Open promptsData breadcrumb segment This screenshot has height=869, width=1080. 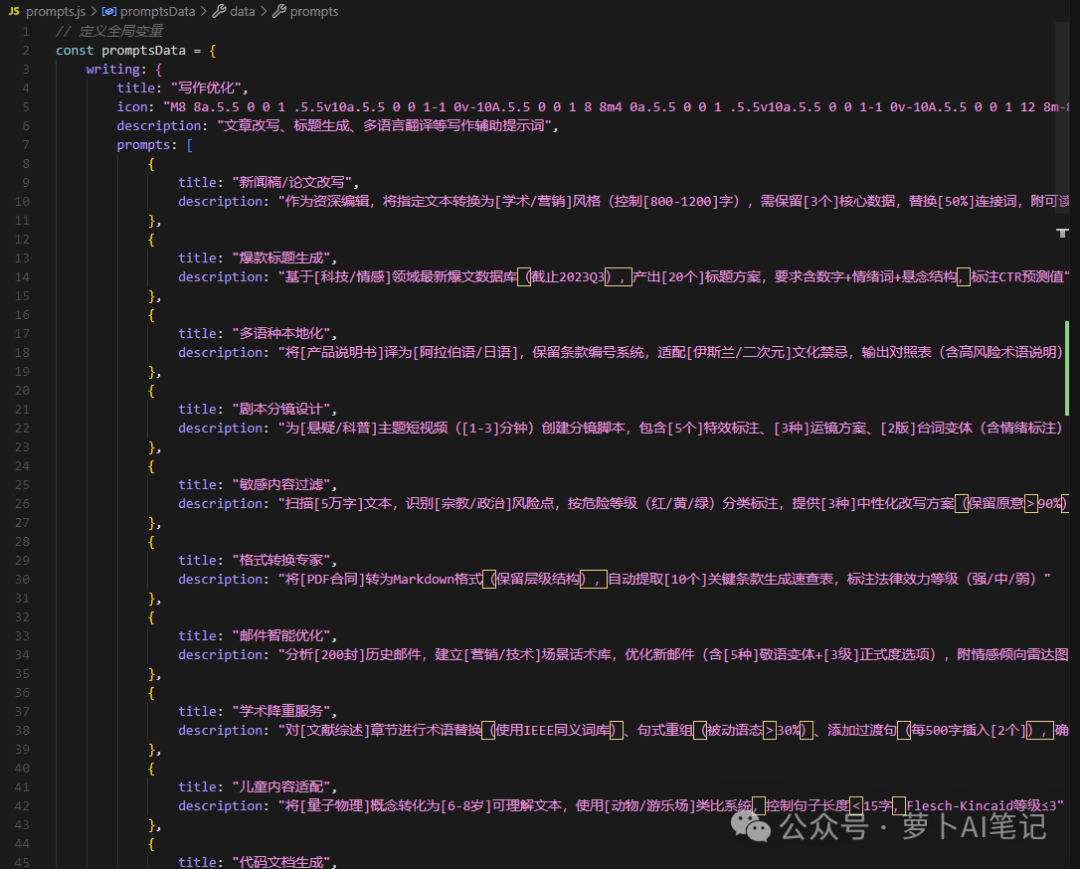tap(158, 12)
